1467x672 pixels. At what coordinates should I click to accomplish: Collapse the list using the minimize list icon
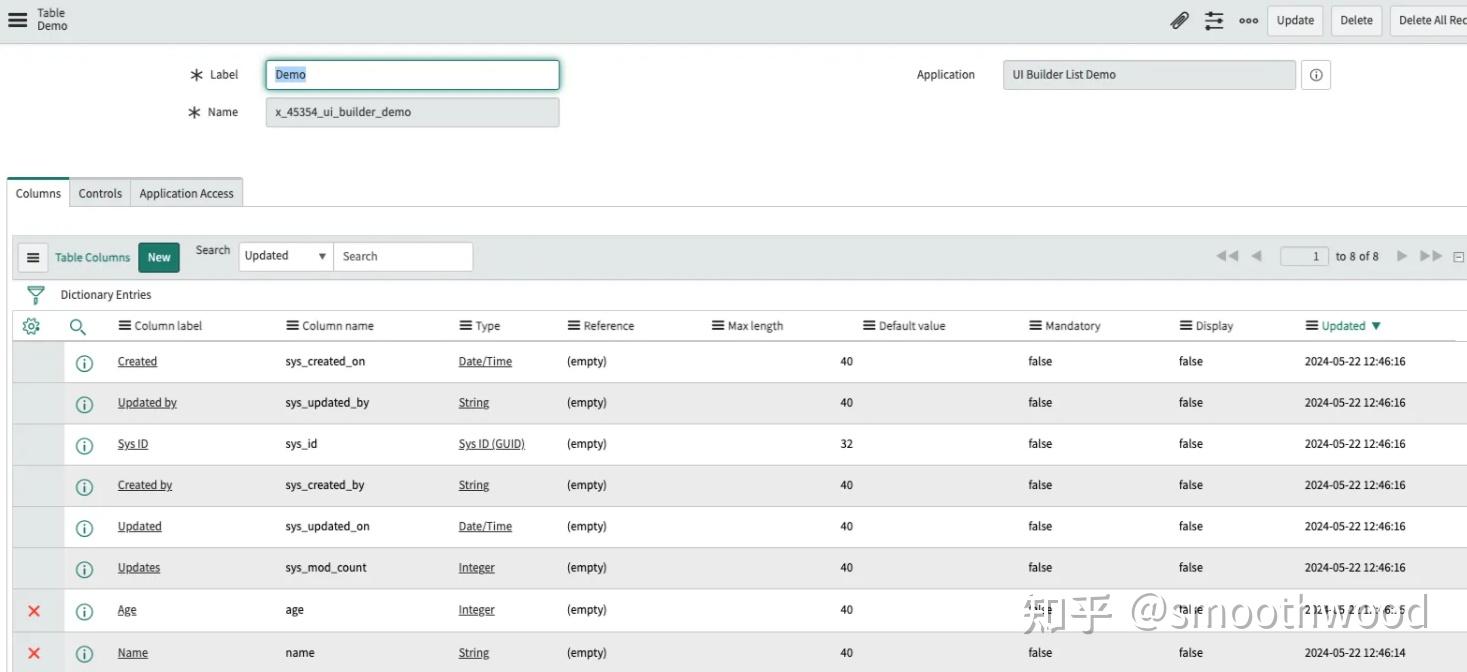pos(1459,256)
